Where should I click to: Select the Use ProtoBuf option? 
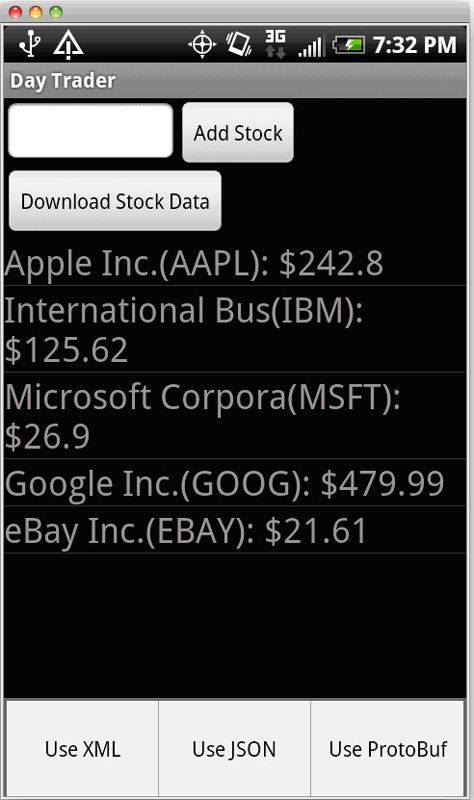388,748
